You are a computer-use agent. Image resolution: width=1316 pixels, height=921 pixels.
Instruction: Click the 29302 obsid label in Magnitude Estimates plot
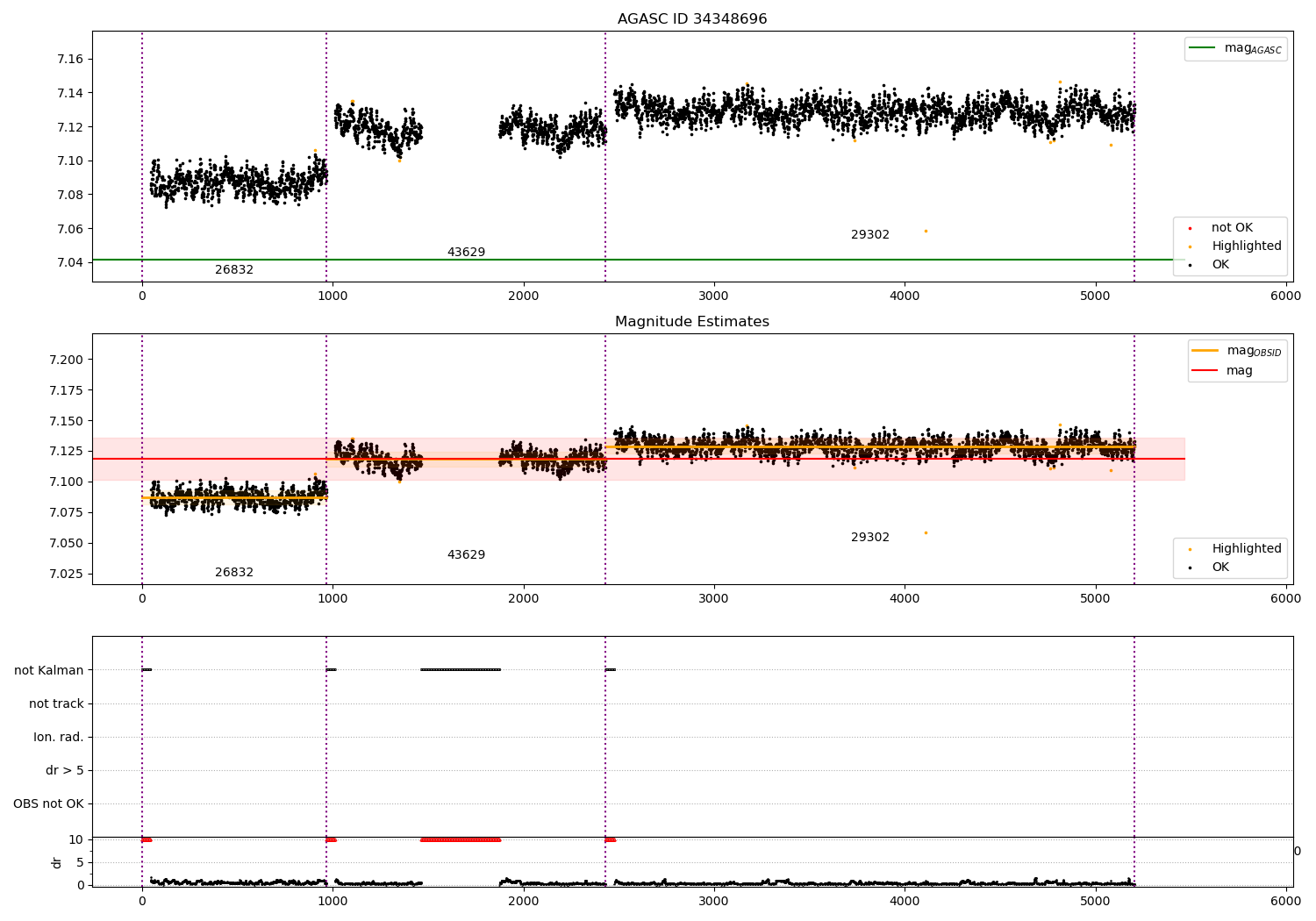870,538
